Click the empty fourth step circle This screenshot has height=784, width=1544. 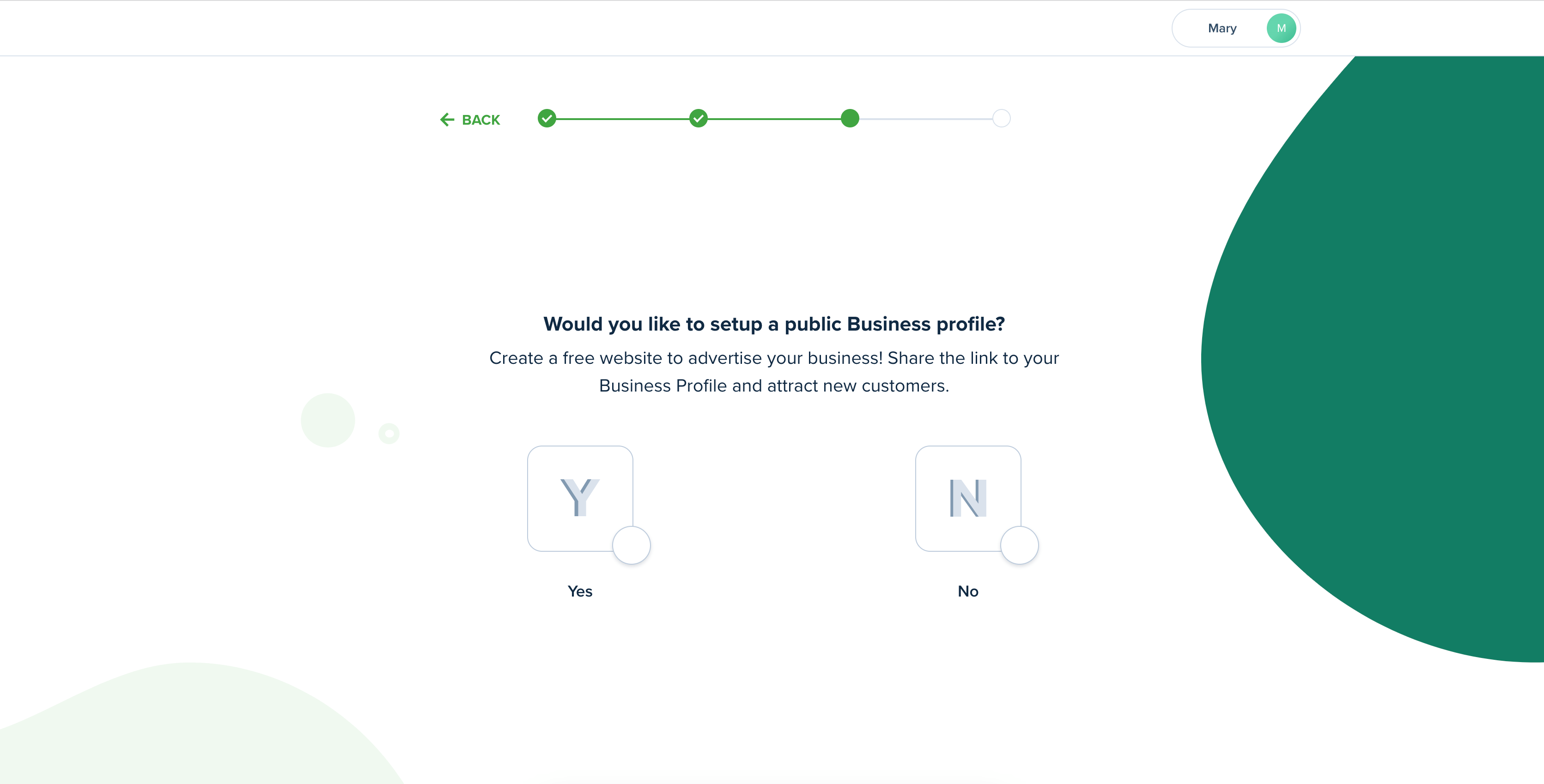click(x=1002, y=119)
